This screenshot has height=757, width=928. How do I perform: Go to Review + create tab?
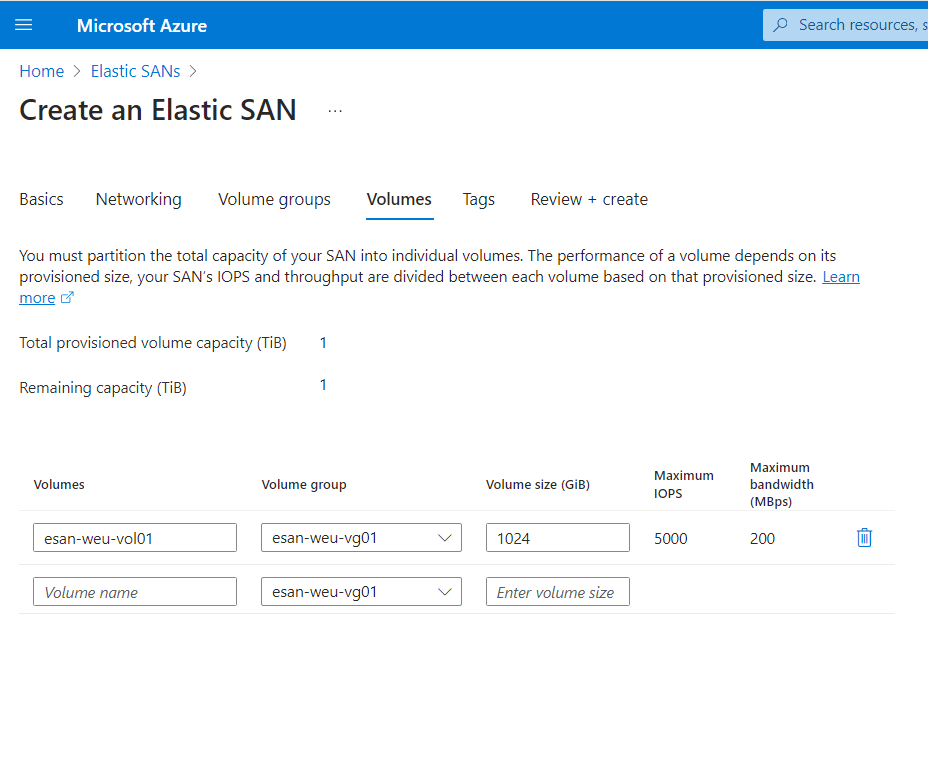[589, 199]
